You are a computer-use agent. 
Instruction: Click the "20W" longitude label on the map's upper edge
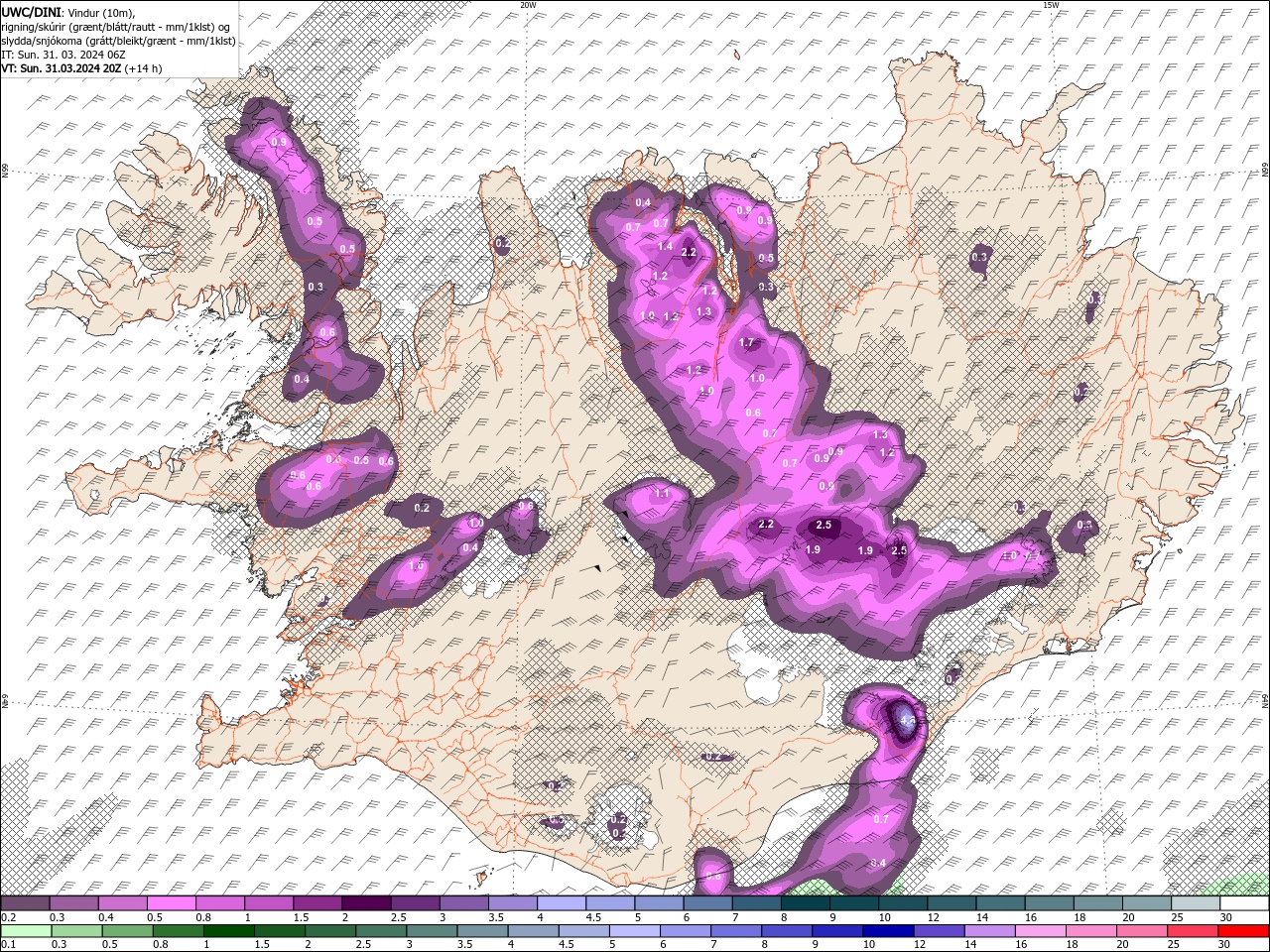528,5
